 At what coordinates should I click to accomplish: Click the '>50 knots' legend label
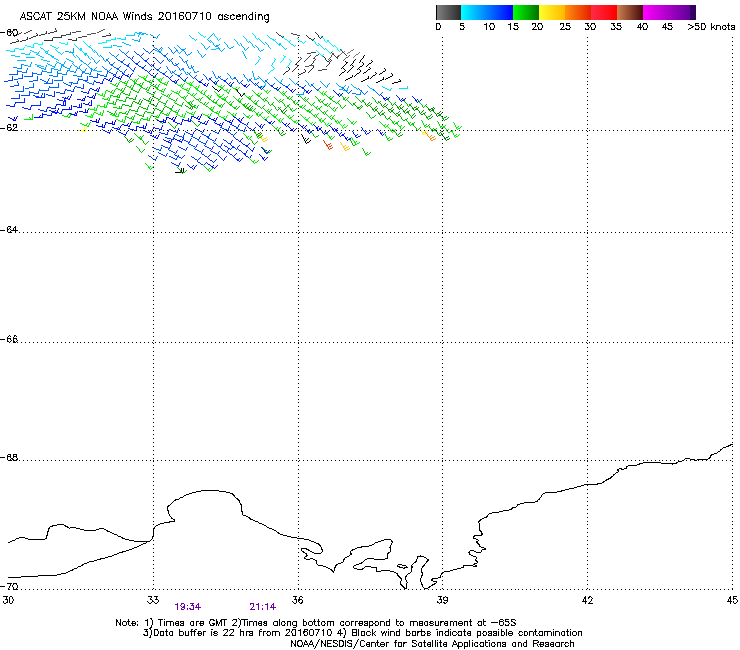[711, 27]
